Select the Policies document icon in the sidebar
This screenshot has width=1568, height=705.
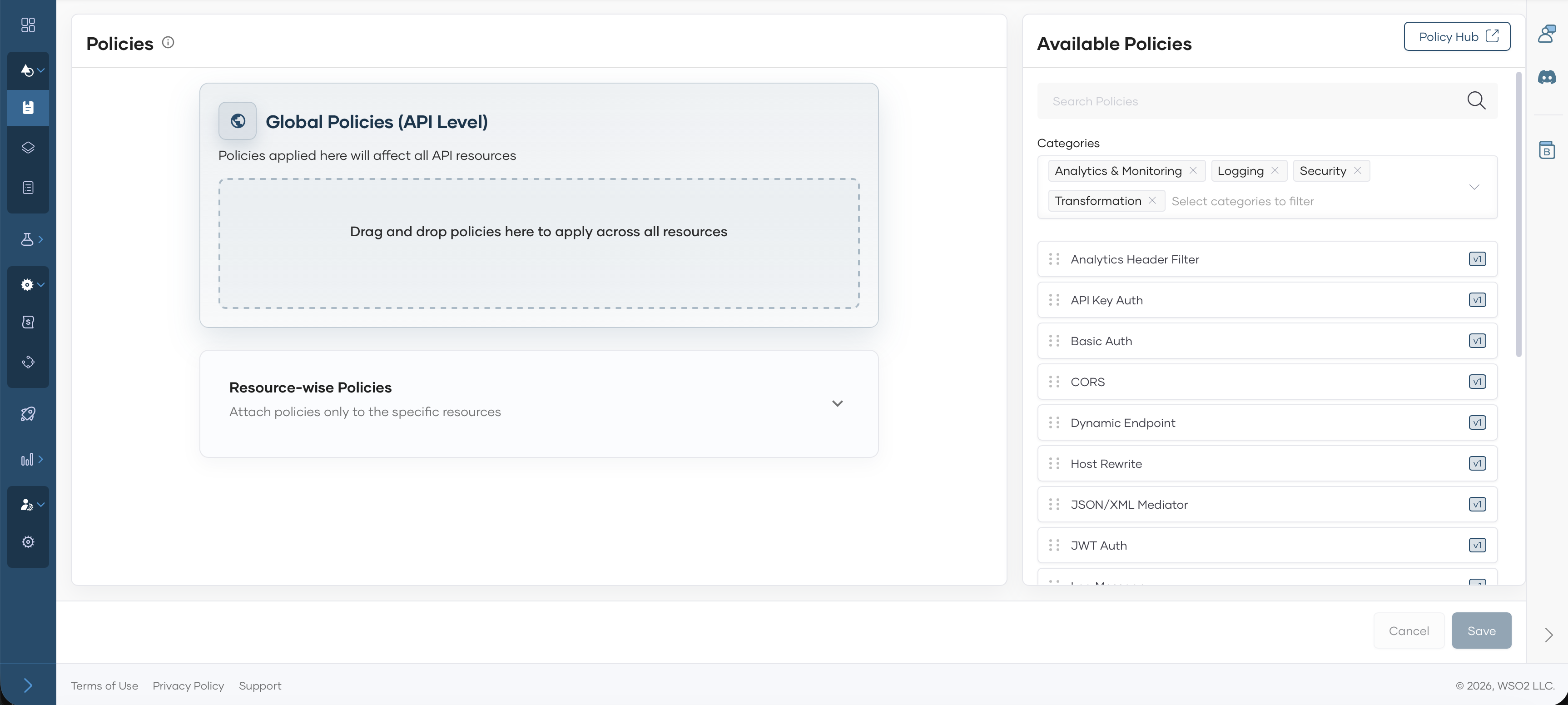(x=27, y=108)
